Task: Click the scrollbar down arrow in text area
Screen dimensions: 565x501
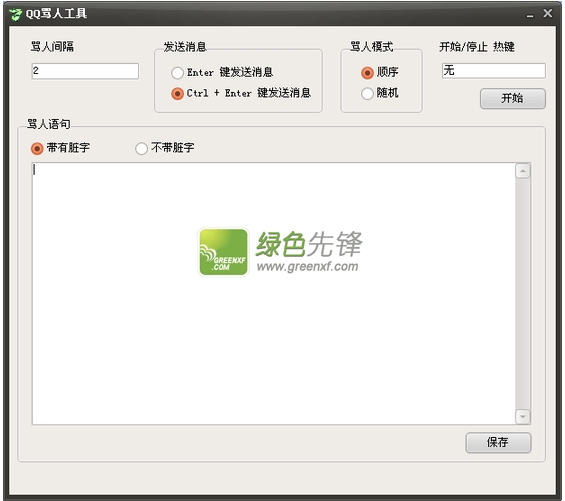Action: pyautogui.click(x=522, y=417)
